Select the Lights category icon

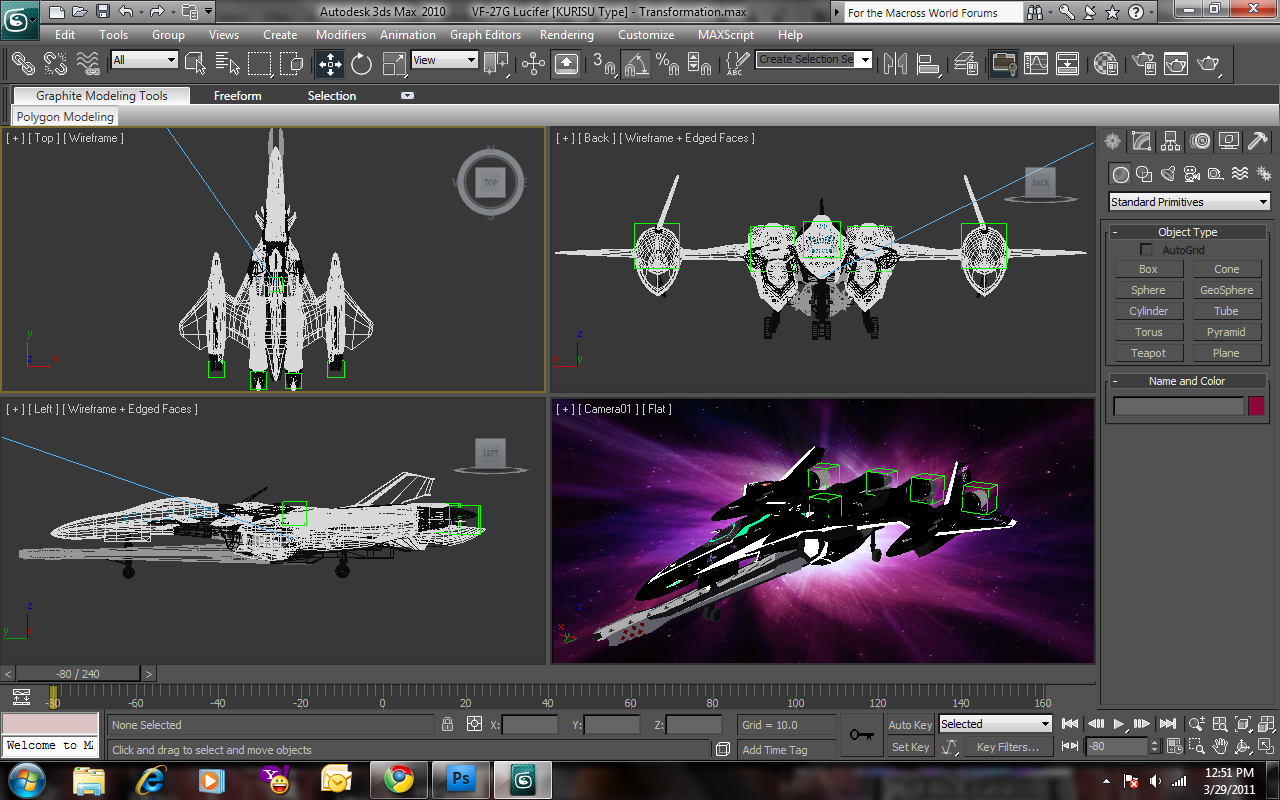click(1167, 174)
